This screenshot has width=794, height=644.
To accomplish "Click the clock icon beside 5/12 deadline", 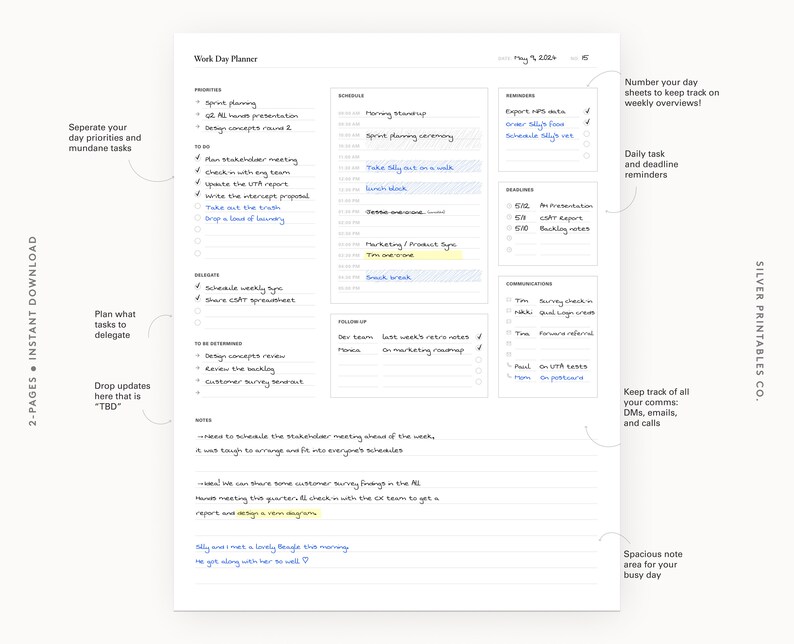I will (509, 206).
